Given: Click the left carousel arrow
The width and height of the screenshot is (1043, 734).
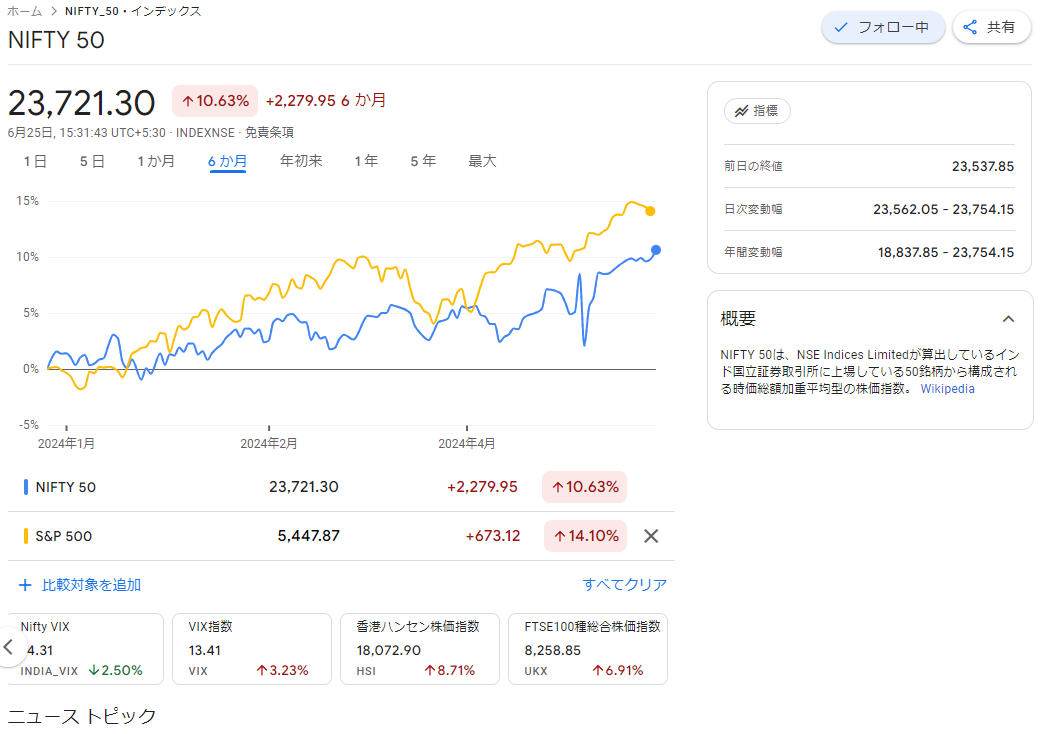Looking at the screenshot, I should (9, 647).
